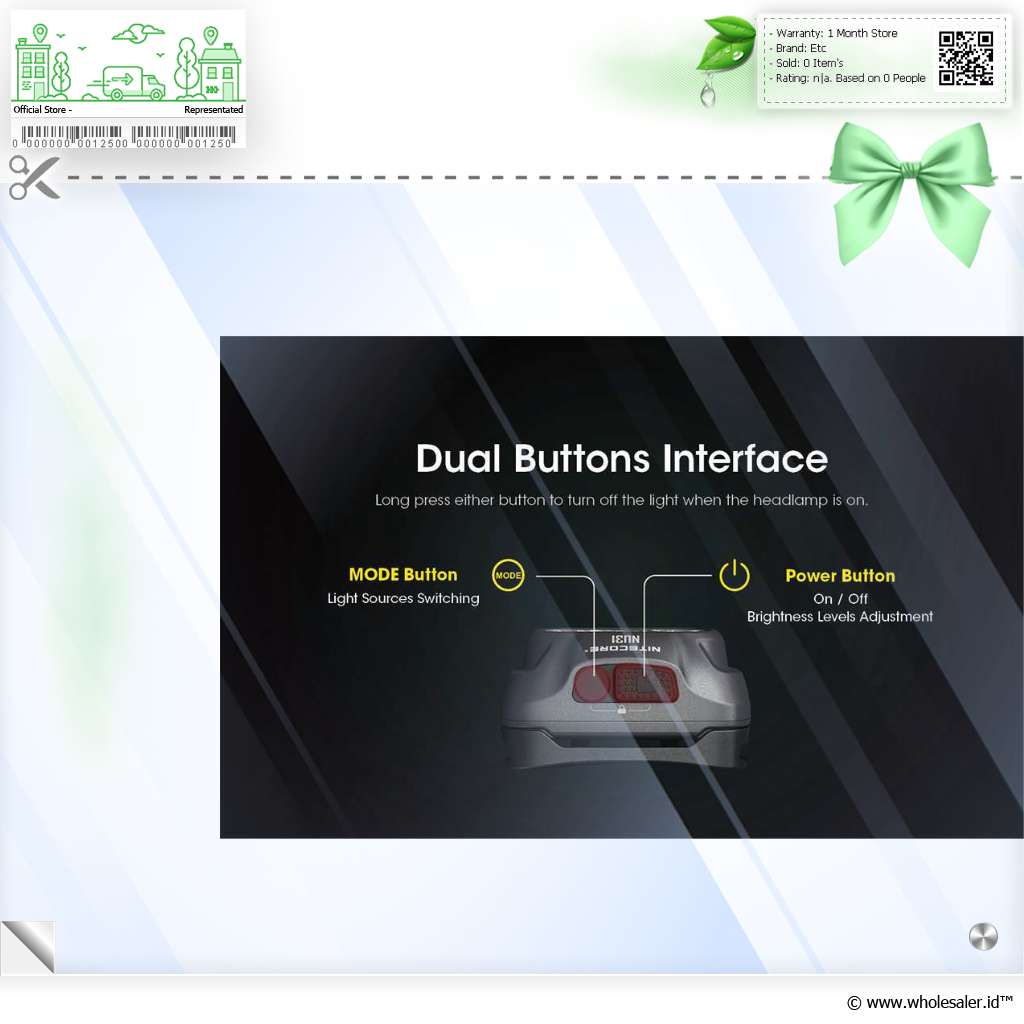Viewport: 1024px width, 1024px height.
Task: Click the silver round knob at the bottom right
Action: (x=983, y=936)
